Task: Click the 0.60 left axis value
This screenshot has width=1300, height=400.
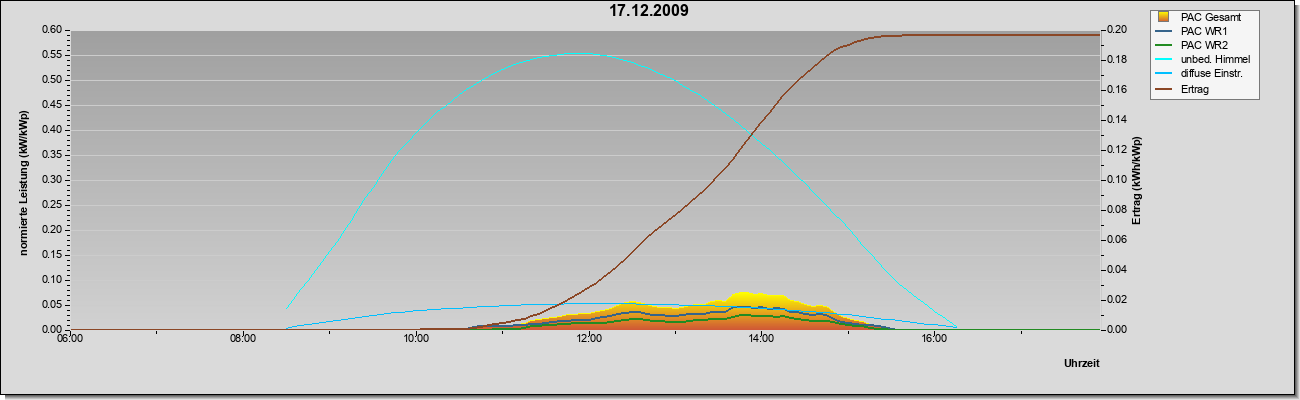Action: [x=51, y=30]
